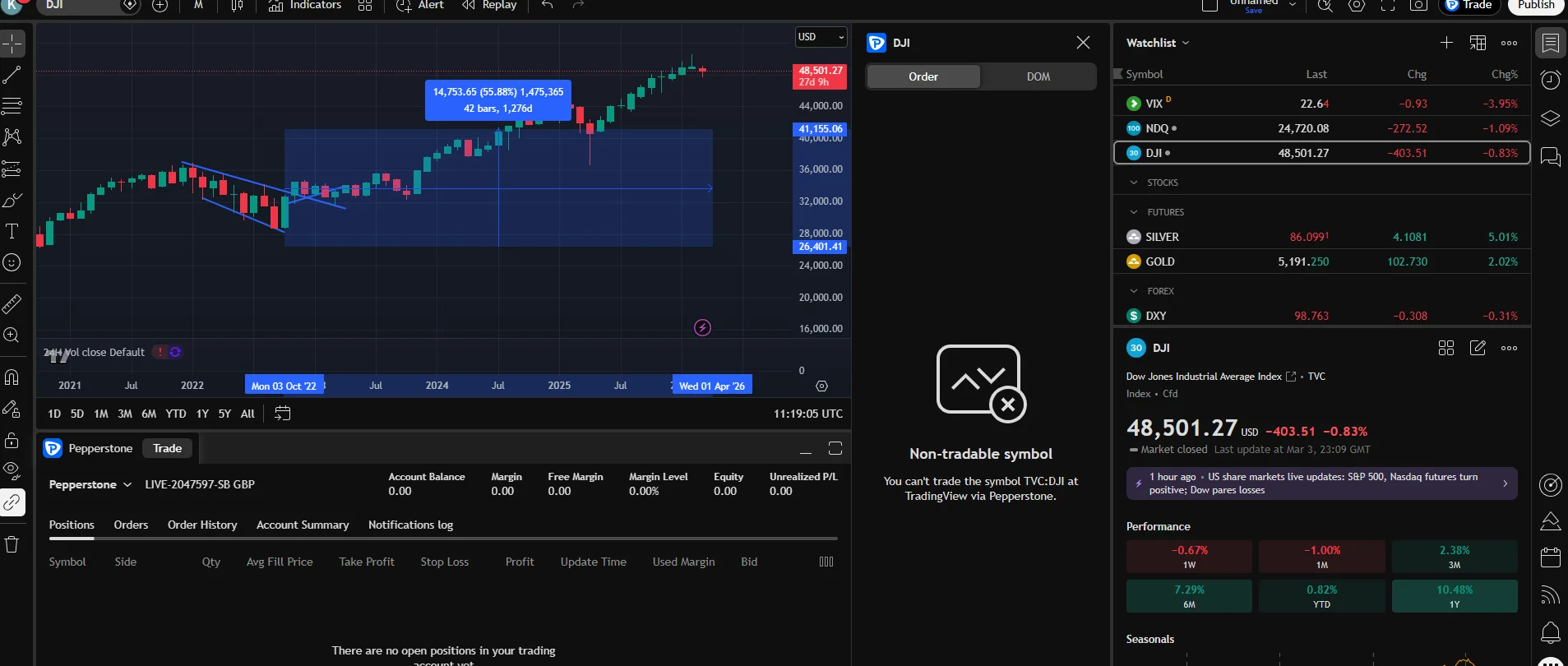Expand the Unnamed layout dropdown arrow
The height and width of the screenshot is (666, 1568).
pos(1293,5)
